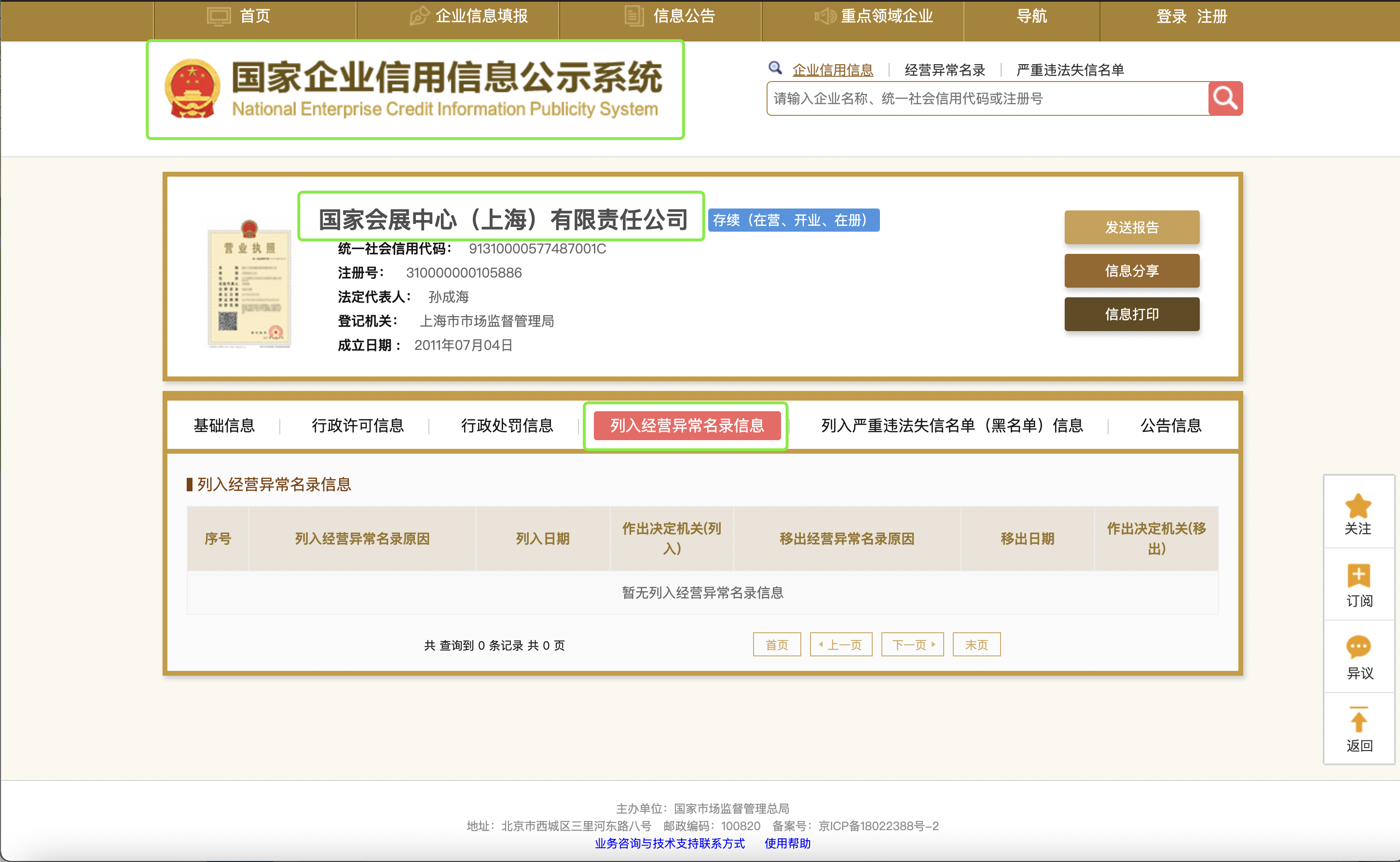Click the 注册 link
This screenshot has height=862, width=1400.
click(x=1212, y=16)
